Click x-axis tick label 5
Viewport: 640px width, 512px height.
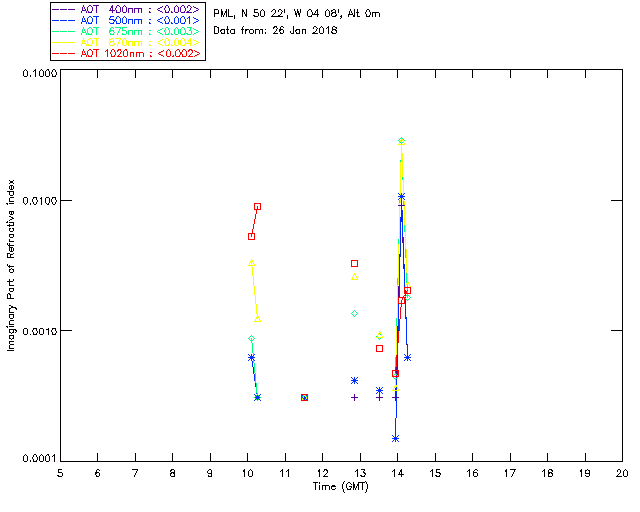click(x=60, y=473)
